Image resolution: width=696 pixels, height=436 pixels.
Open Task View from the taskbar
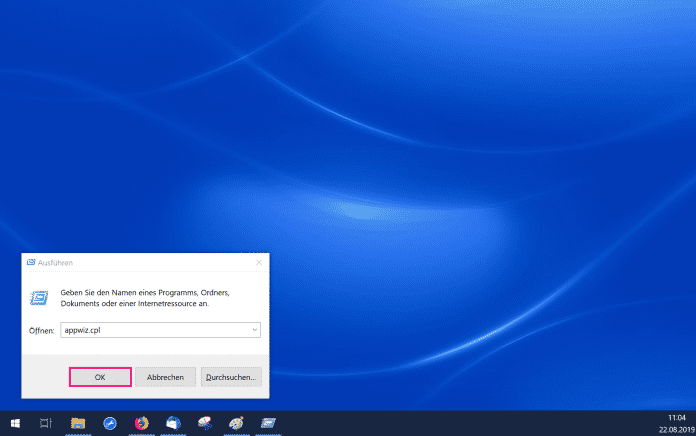click(x=45, y=423)
